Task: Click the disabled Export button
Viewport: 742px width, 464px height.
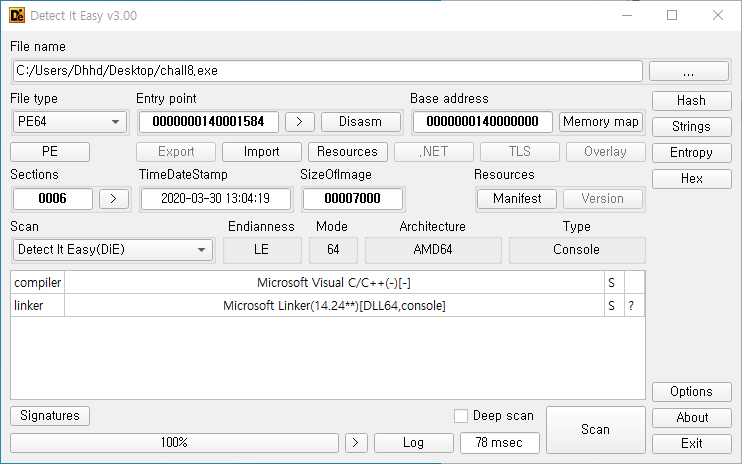Action: 176,152
